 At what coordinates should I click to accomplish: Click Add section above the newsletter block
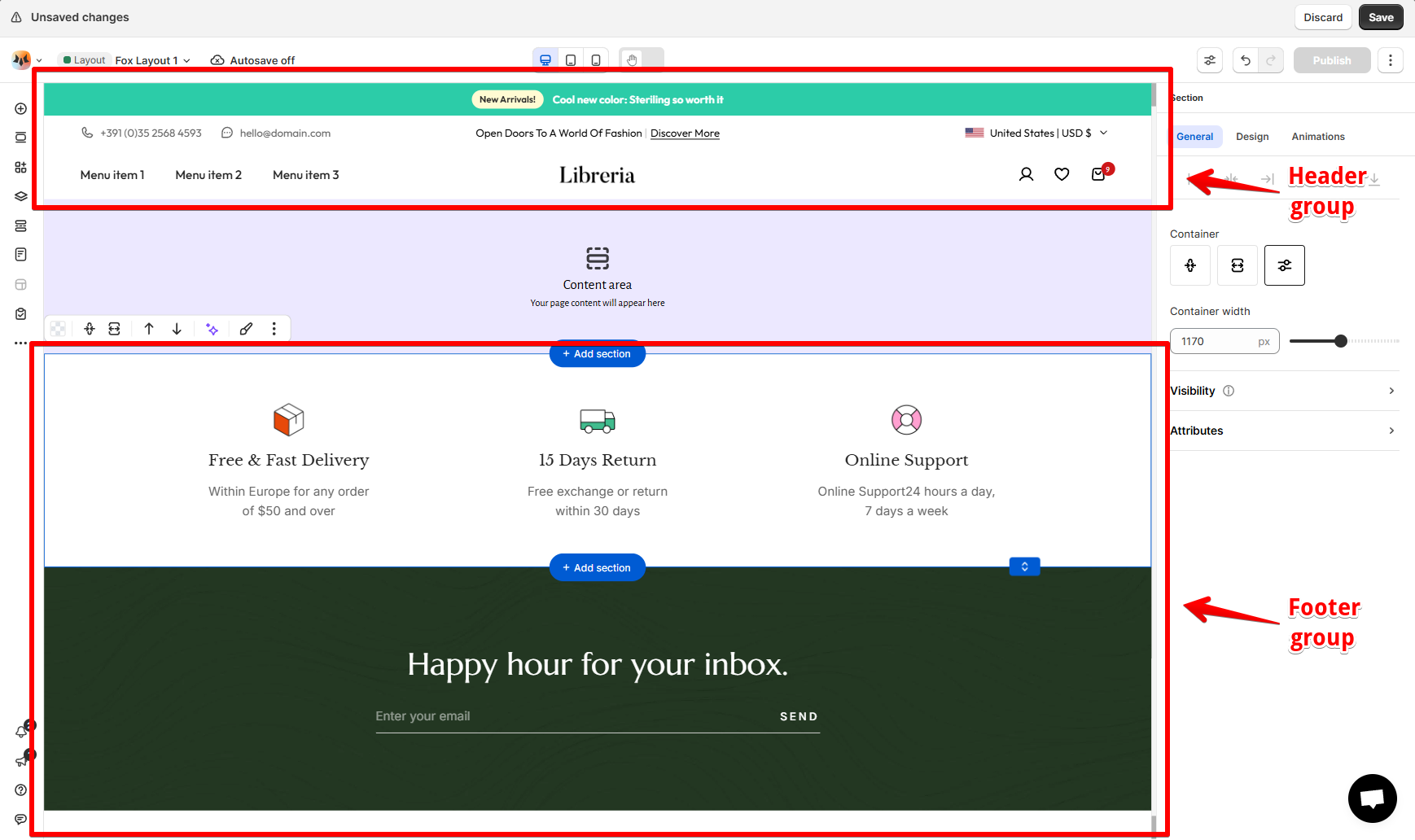pos(598,567)
